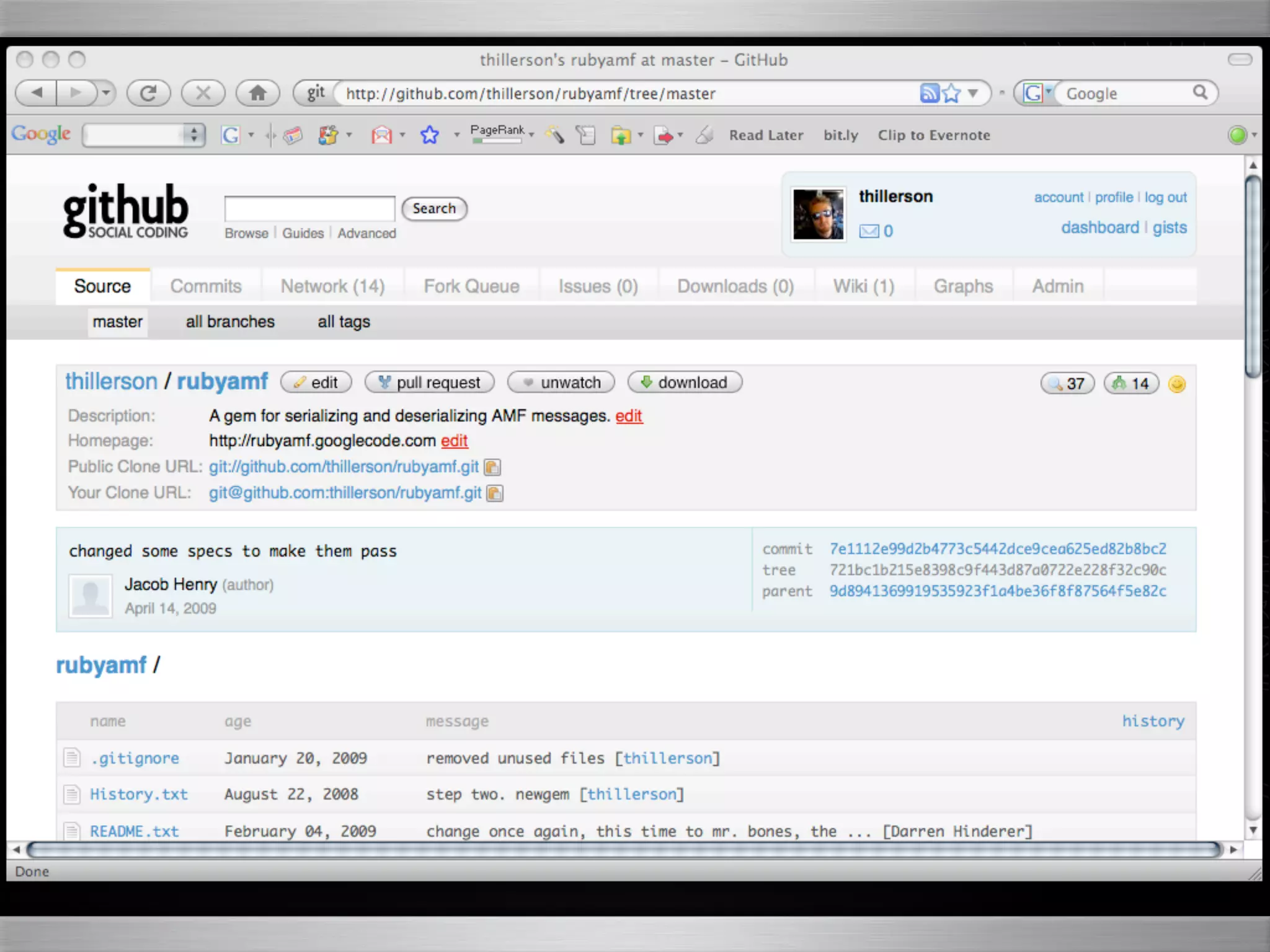Open the .gitignore file
This screenshot has height=952, width=1270.
(x=135, y=758)
